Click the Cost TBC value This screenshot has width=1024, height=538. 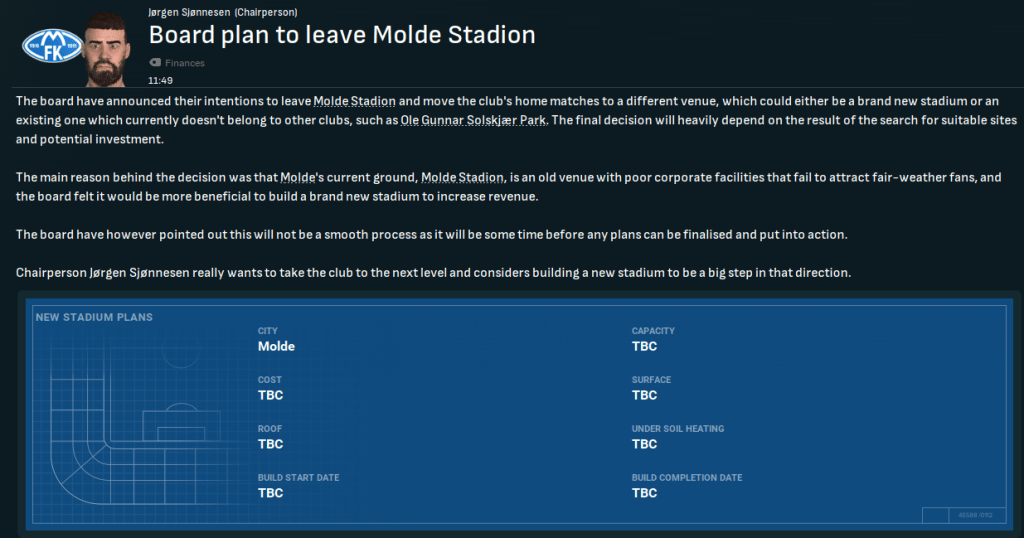point(270,395)
